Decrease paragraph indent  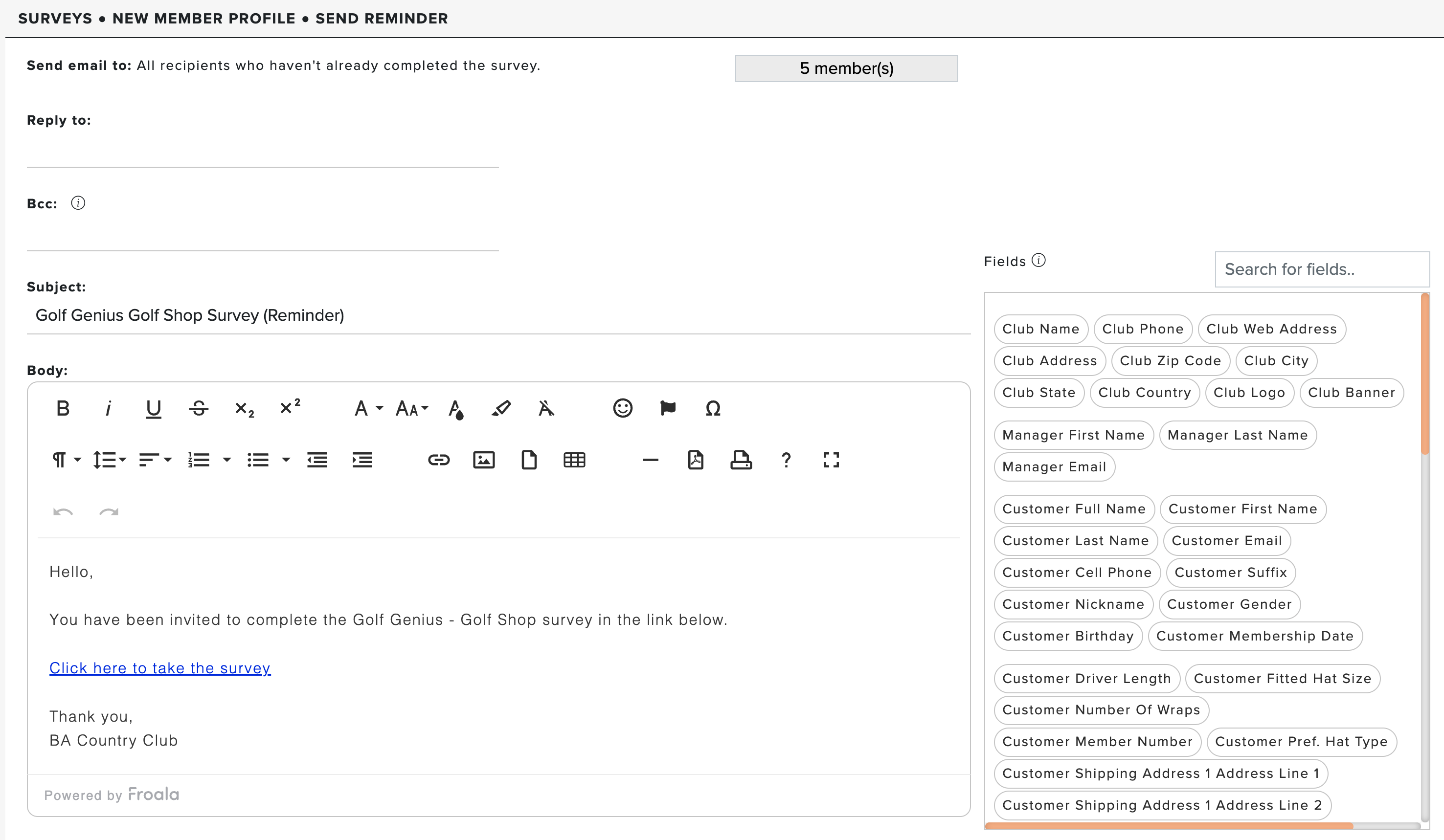317,460
